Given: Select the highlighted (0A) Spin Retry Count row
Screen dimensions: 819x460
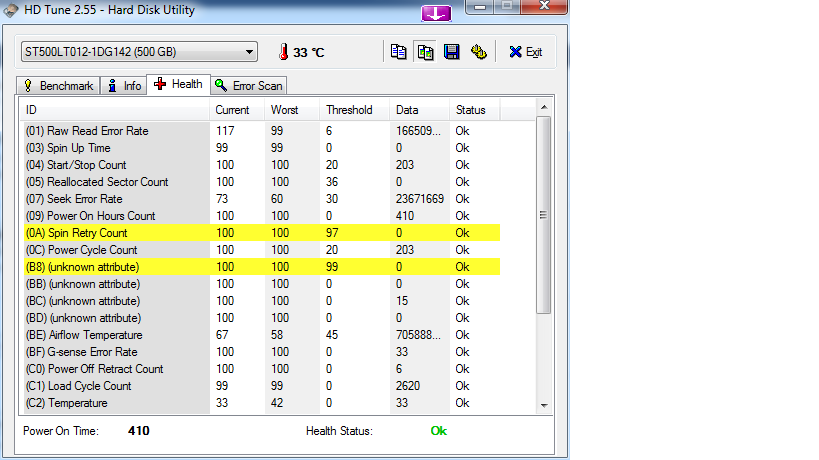Looking at the screenshot, I should click(x=260, y=233).
